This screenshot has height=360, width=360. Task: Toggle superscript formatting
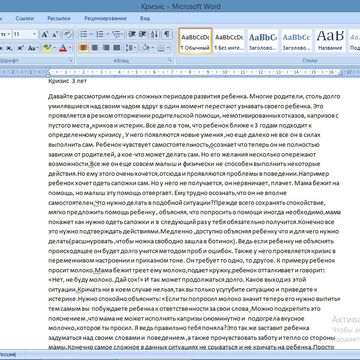(20, 48)
